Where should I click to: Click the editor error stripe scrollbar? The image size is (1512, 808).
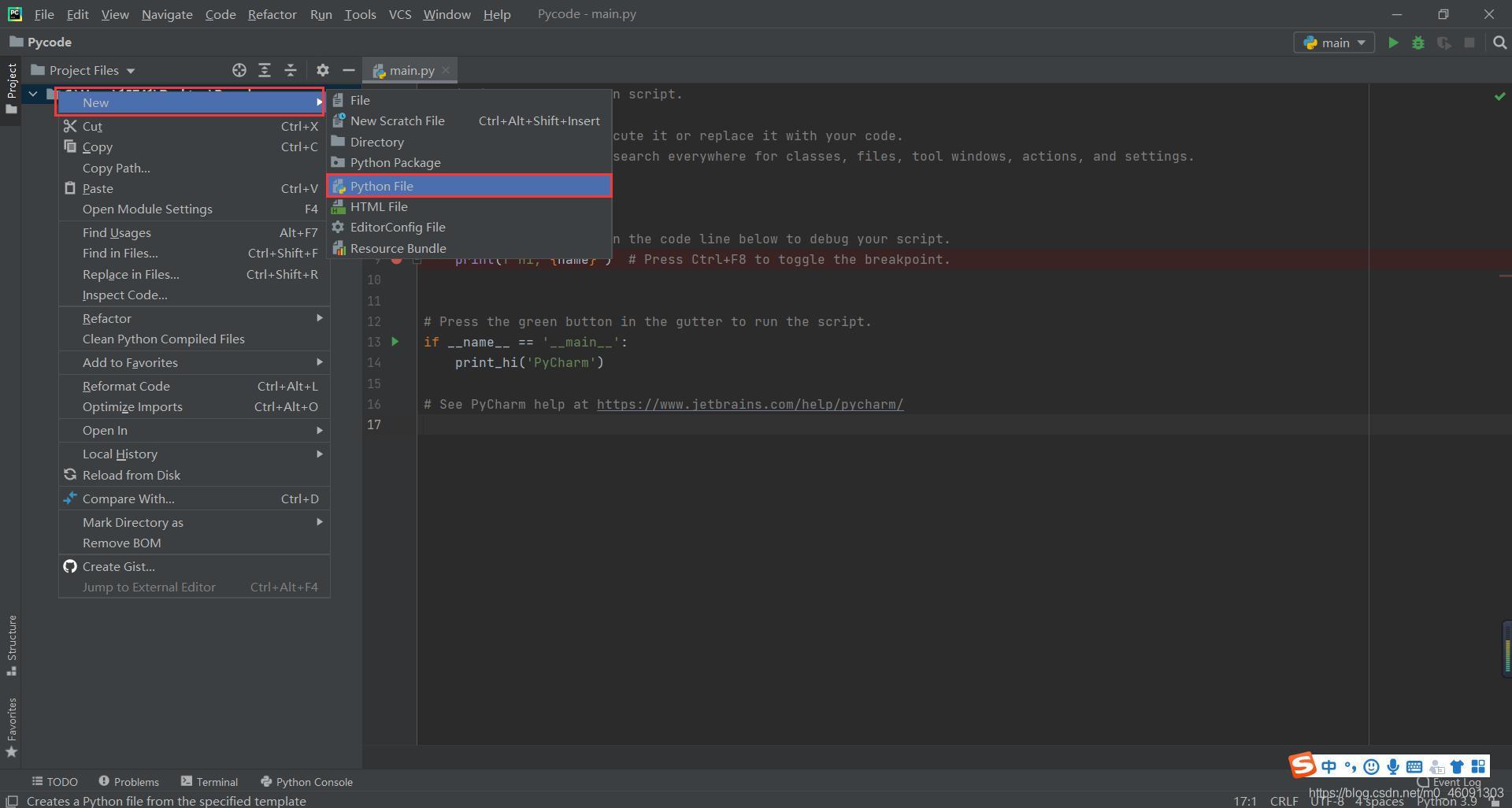[x=1505, y=414]
